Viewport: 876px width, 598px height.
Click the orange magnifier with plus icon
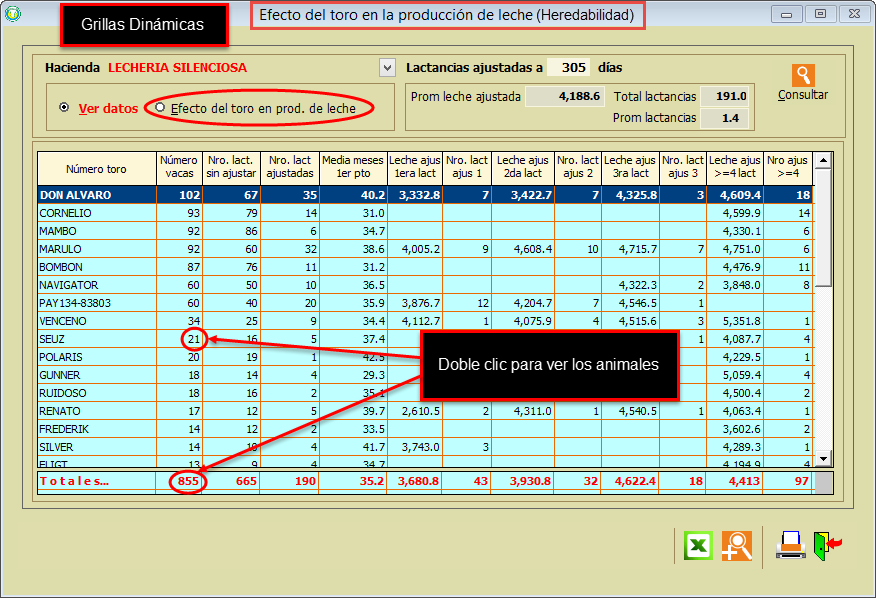pos(737,546)
